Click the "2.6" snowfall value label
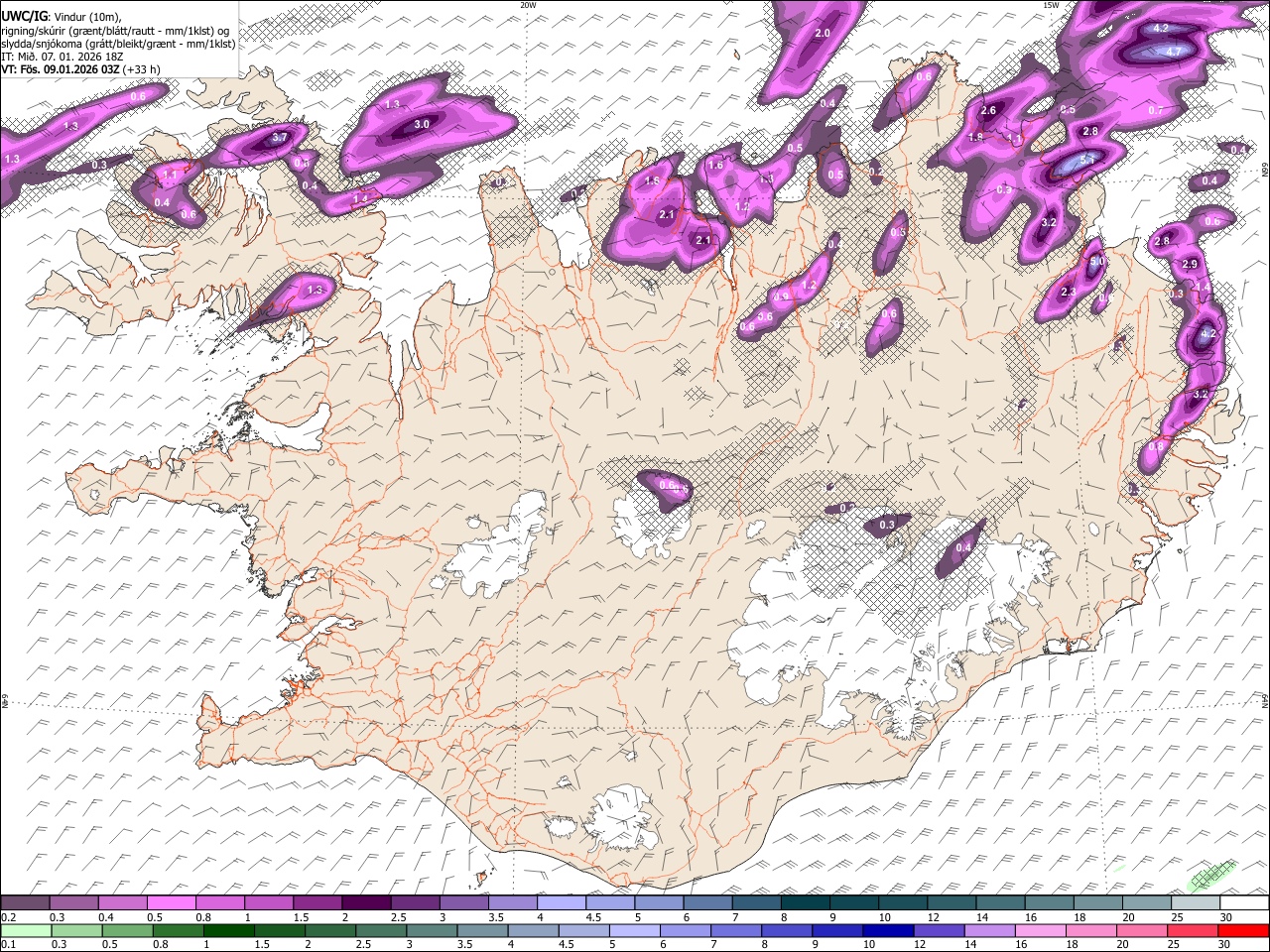The image size is (1270, 952). [x=988, y=111]
